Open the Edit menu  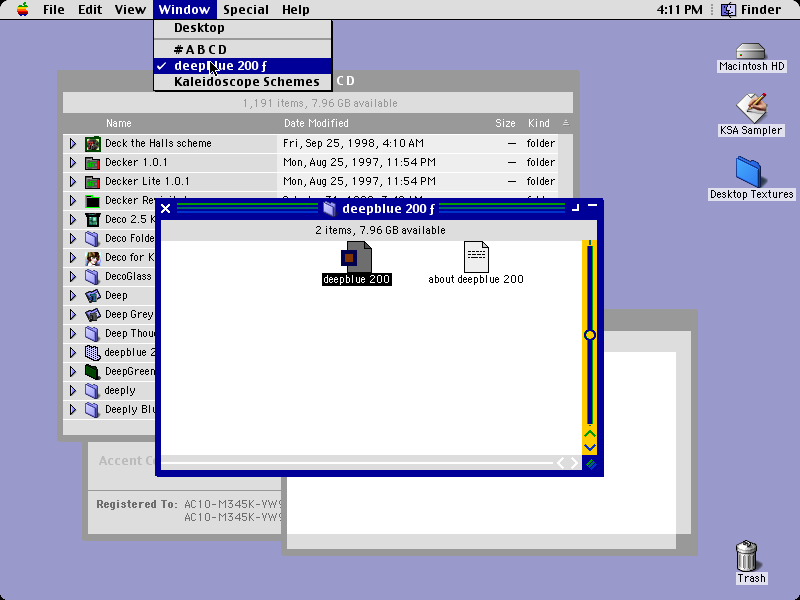pyautogui.click(x=90, y=9)
